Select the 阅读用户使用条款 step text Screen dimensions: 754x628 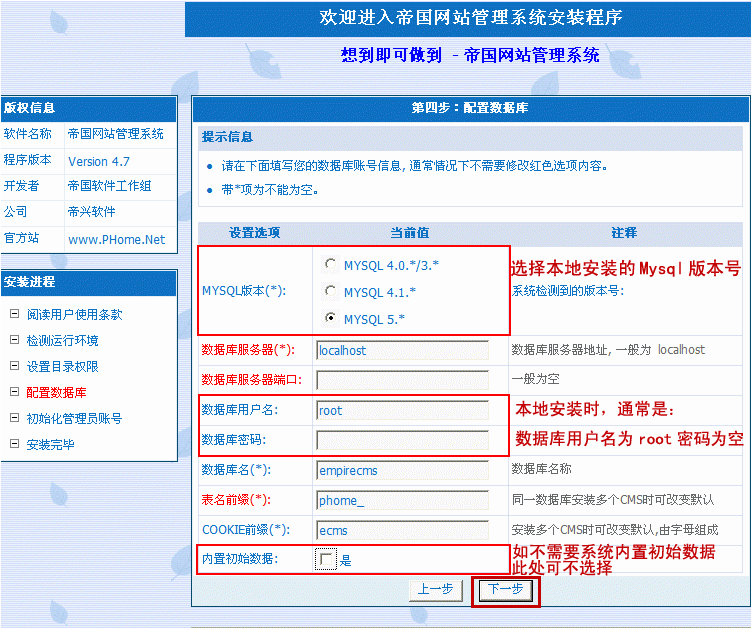tap(75, 314)
